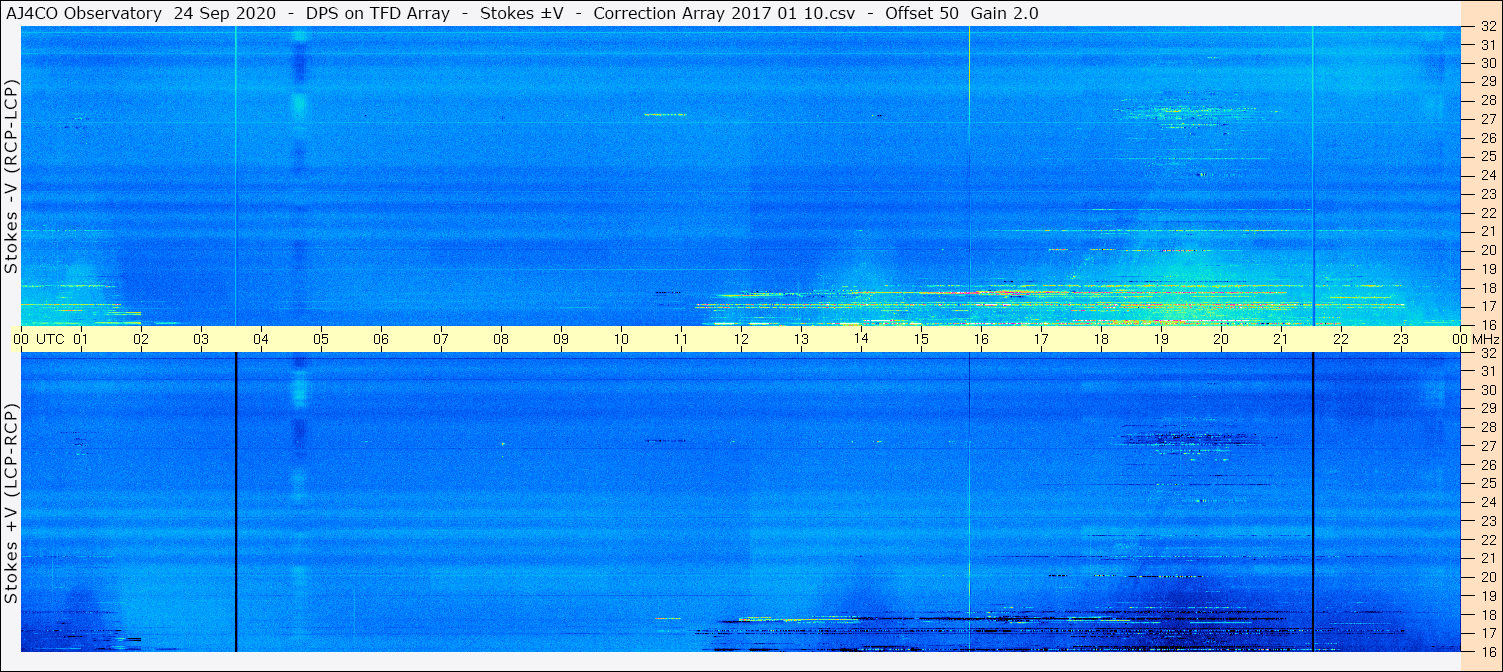This screenshot has height=672, width=1503.
Task: Select the 02 hour marker on time axis
Action: point(141,339)
